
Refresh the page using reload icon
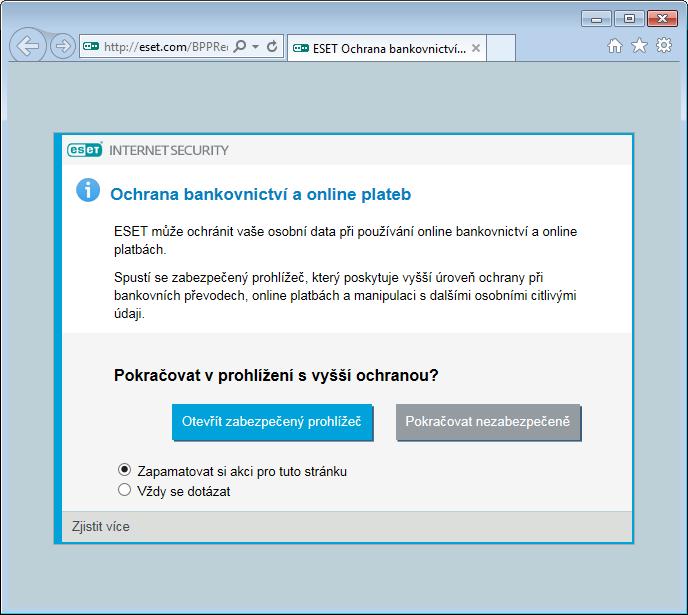272,46
